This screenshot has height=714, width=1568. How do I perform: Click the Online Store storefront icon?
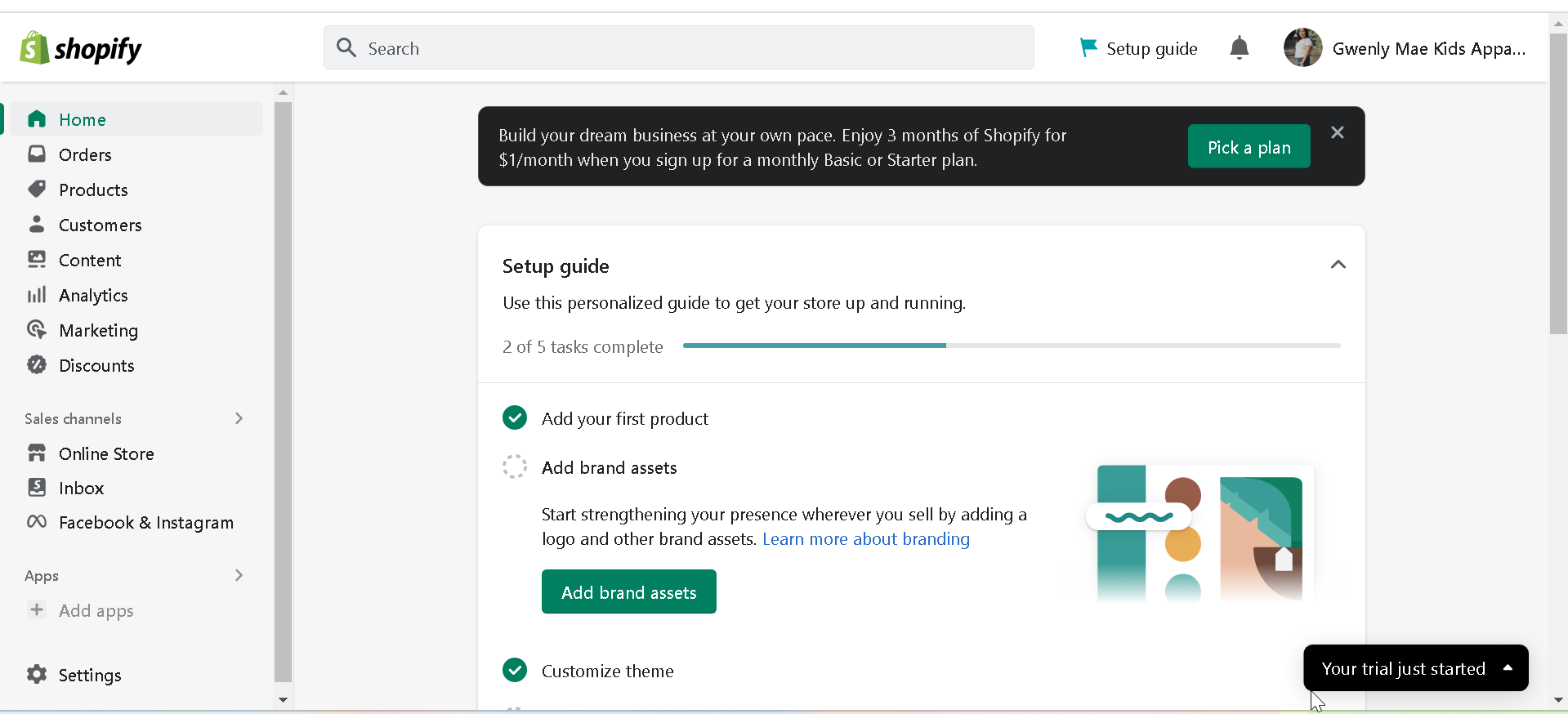pos(37,453)
